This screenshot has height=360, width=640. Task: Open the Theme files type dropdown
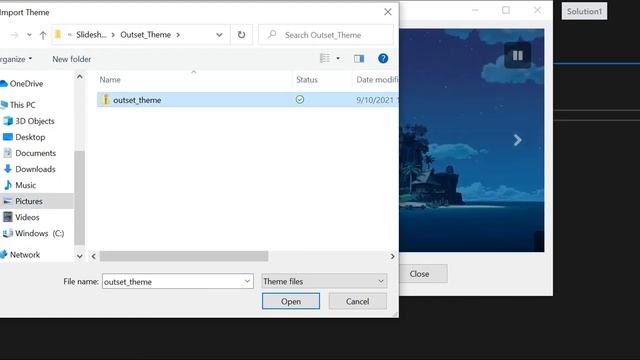[x=324, y=281]
